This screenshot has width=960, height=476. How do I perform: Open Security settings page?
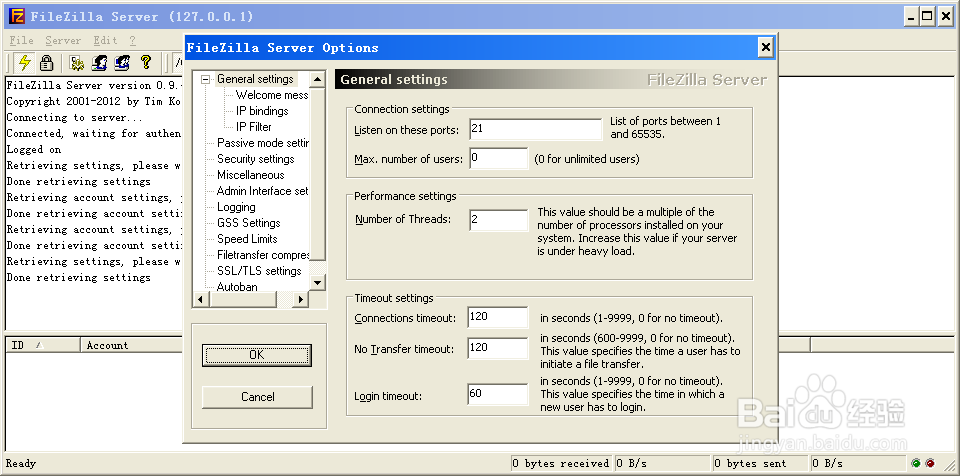(x=255, y=159)
